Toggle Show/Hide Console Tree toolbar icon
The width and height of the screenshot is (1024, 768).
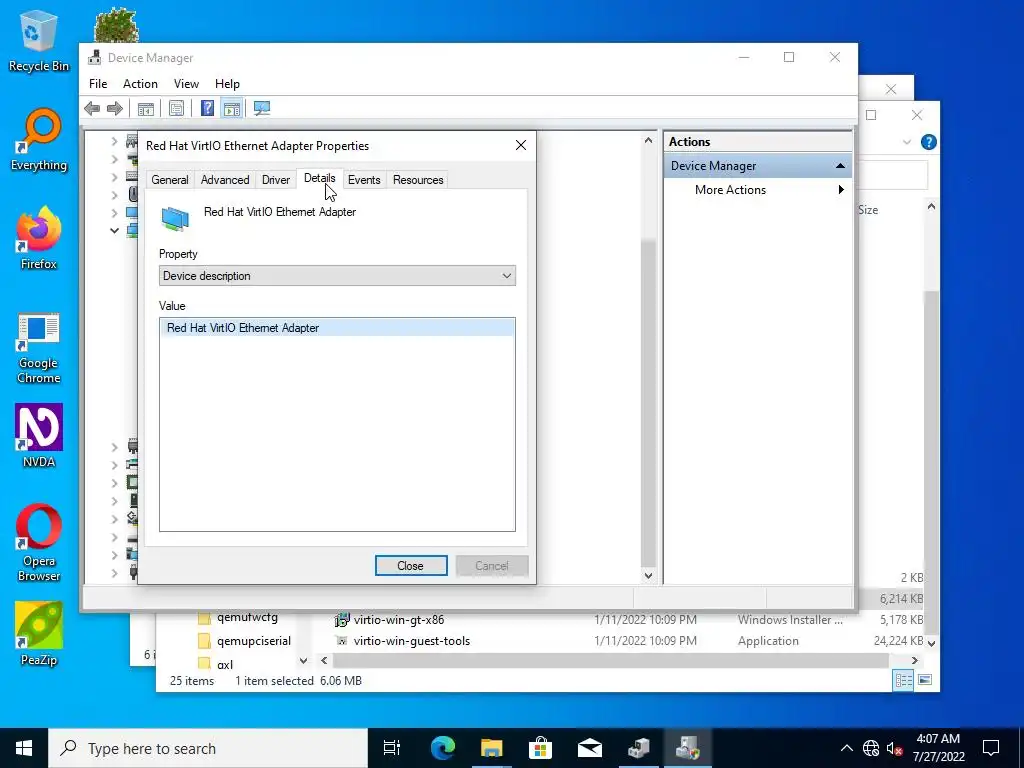pos(146,108)
